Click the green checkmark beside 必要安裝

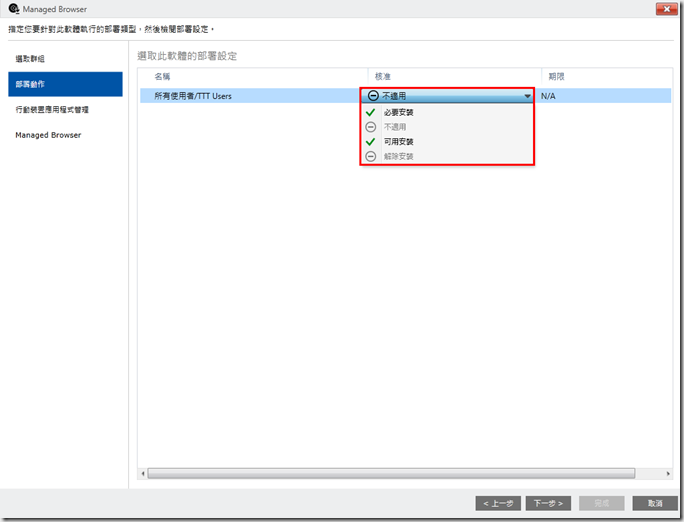(371, 113)
